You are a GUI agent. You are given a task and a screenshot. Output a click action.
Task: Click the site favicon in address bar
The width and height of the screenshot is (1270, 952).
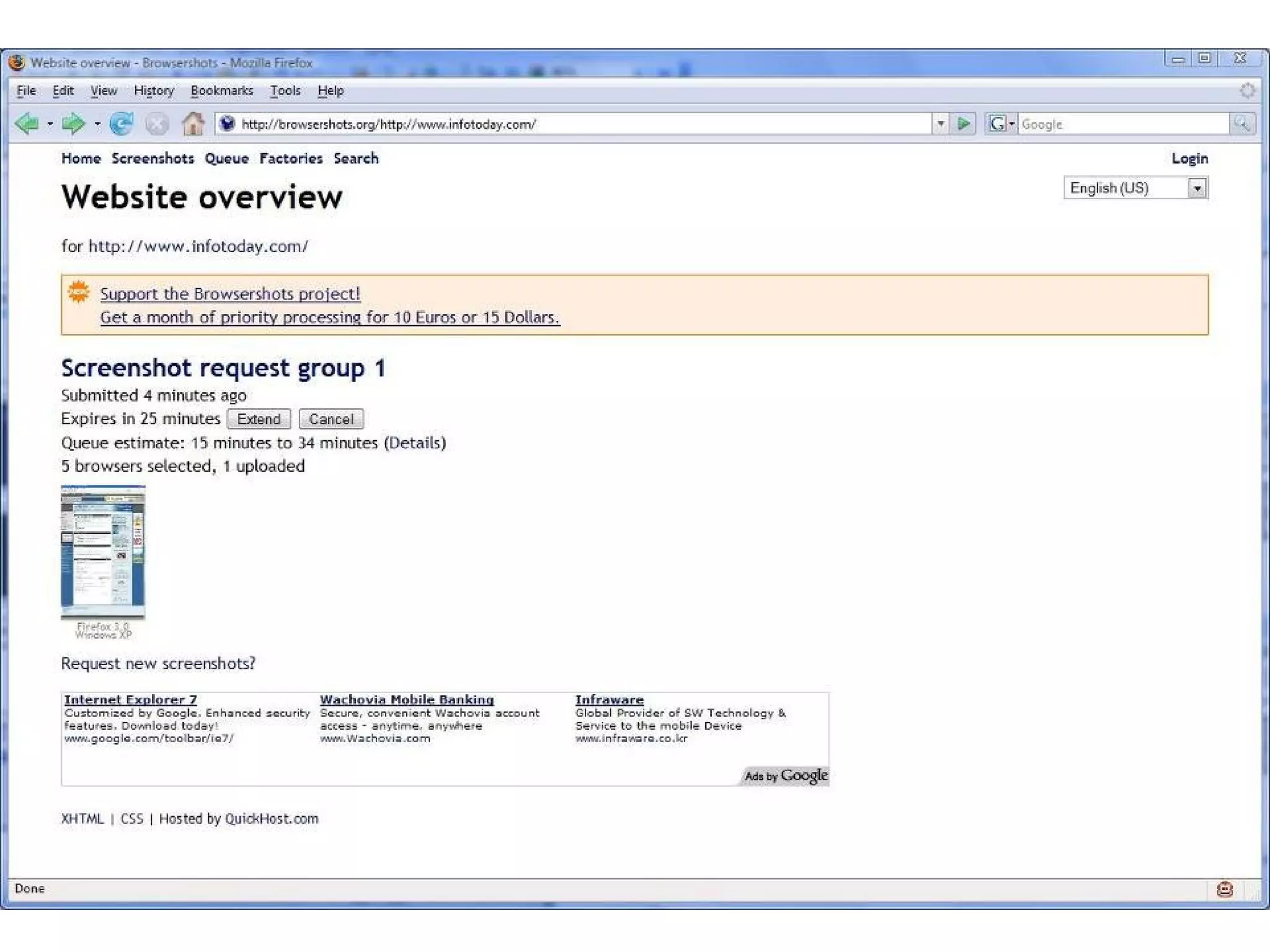pyautogui.click(x=228, y=124)
